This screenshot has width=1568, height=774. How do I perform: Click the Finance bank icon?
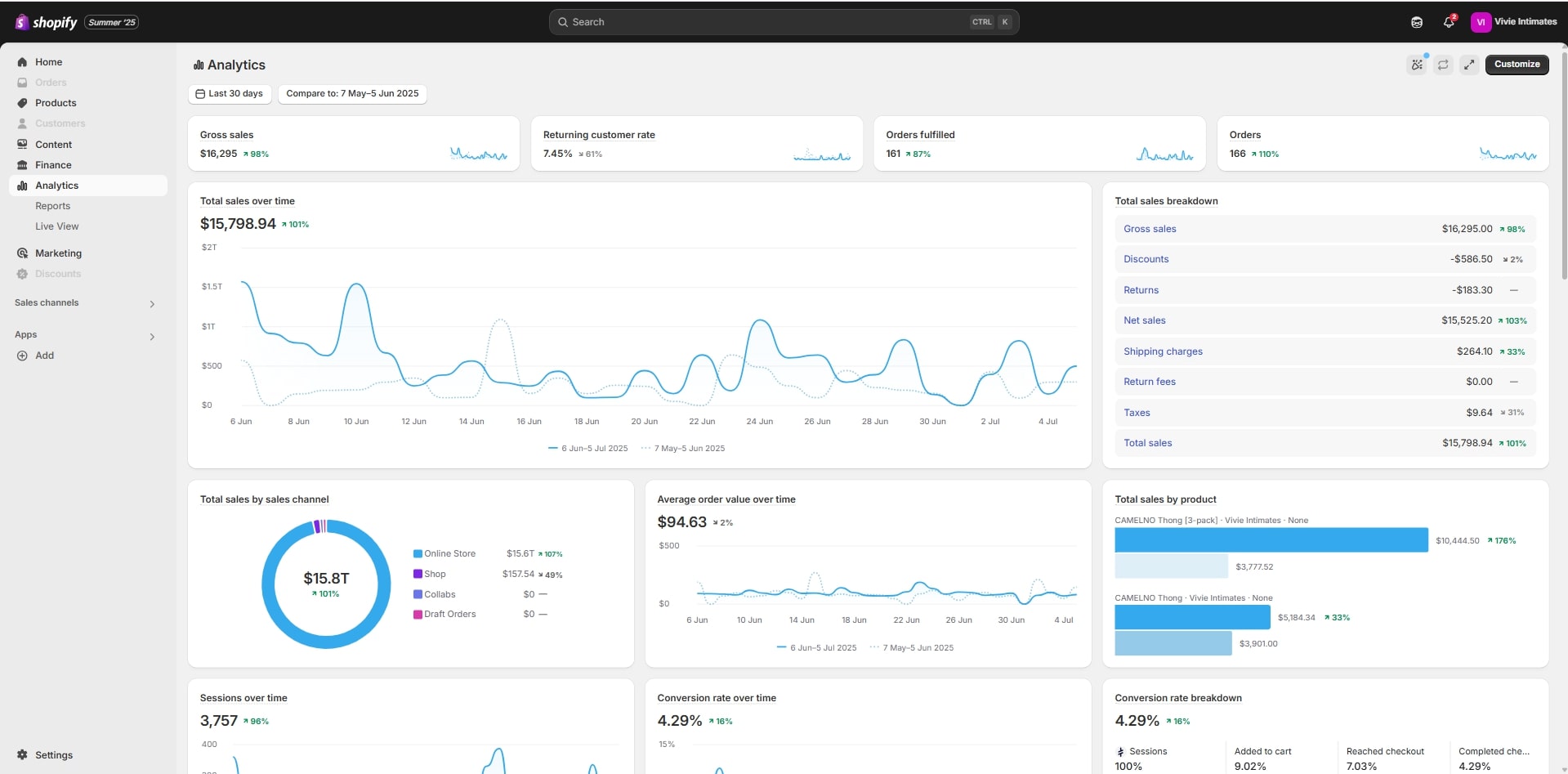tap(22, 165)
